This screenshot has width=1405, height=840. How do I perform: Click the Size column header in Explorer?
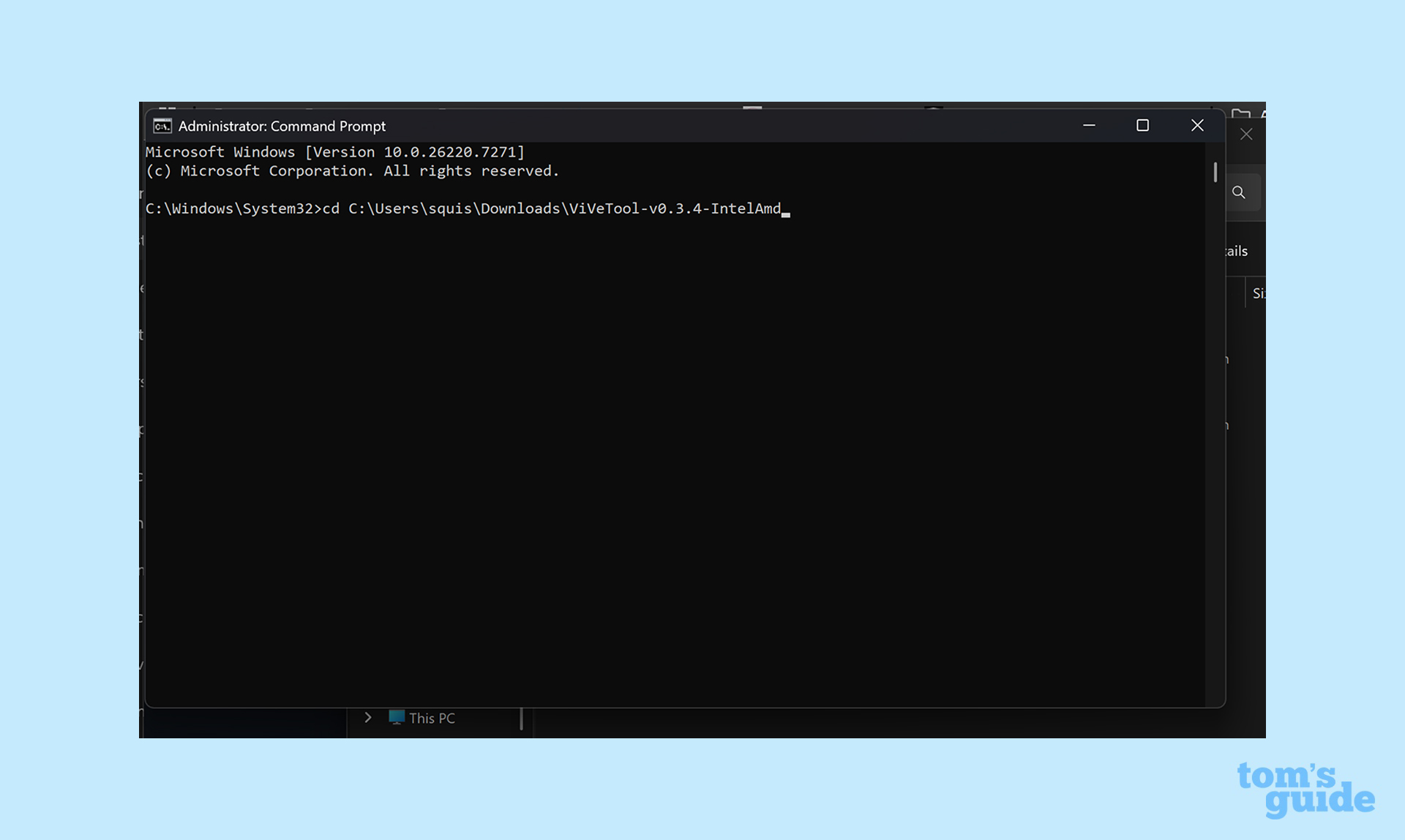tap(1258, 293)
